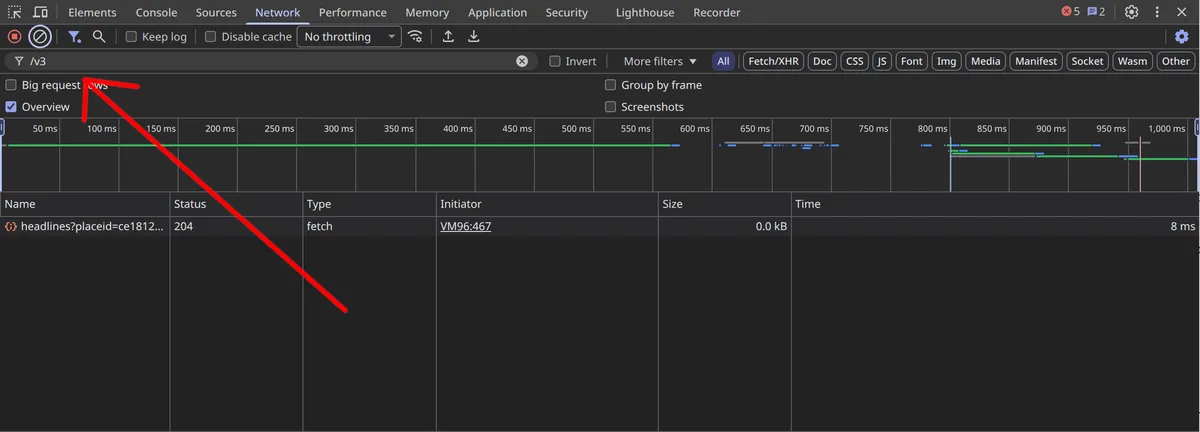This screenshot has width=1200, height=432.
Task: Check the Invert filter checkbox
Action: (555, 61)
